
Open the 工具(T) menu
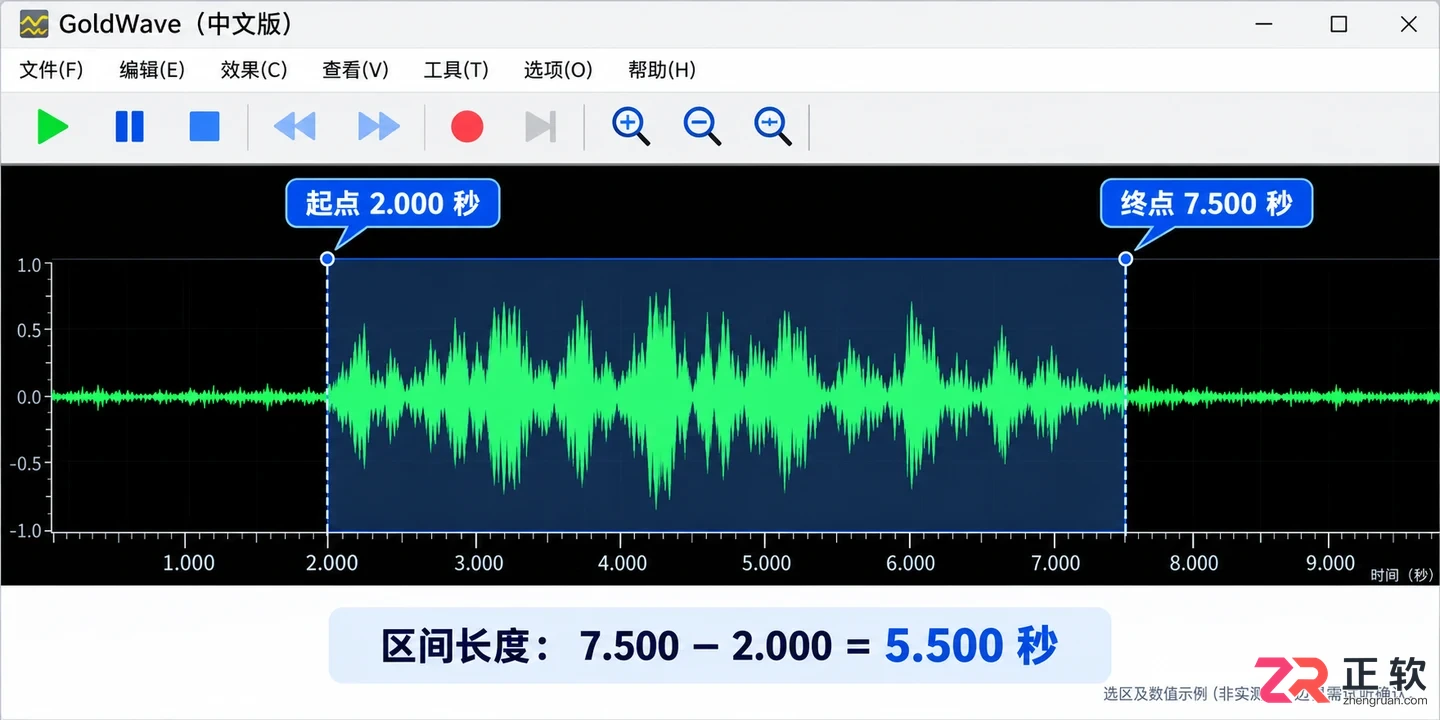(x=456, y=70)
